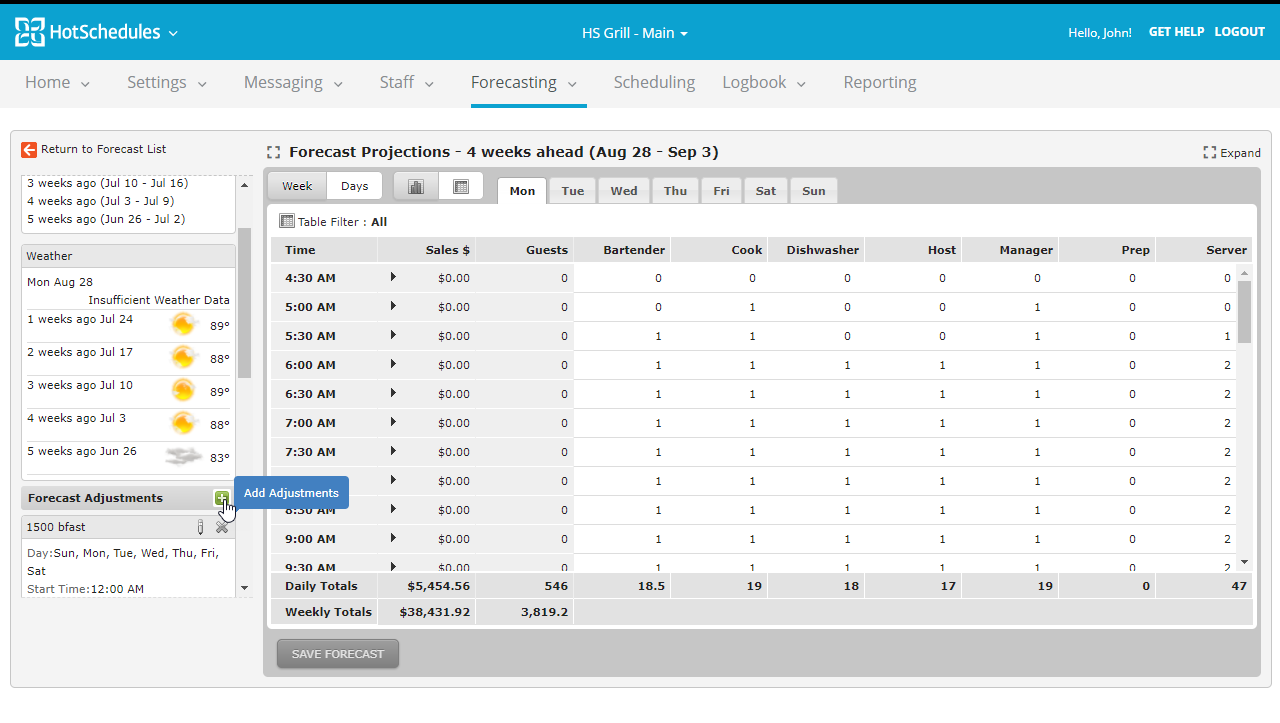Click the forecast table vertical scrollbar thumb

click(1244, 312)
